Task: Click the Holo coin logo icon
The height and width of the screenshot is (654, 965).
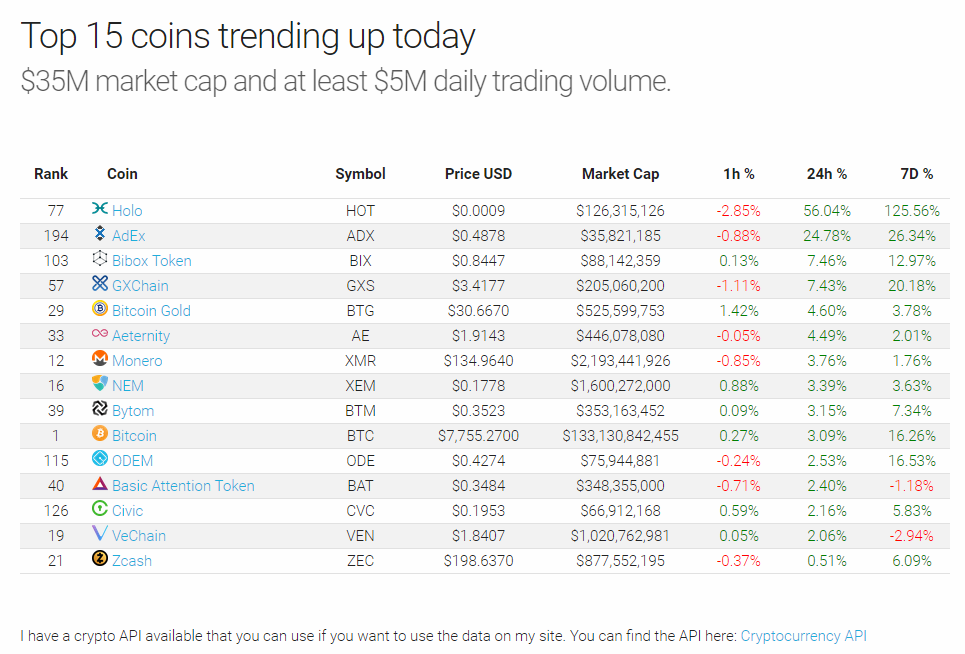Action: 99,210
